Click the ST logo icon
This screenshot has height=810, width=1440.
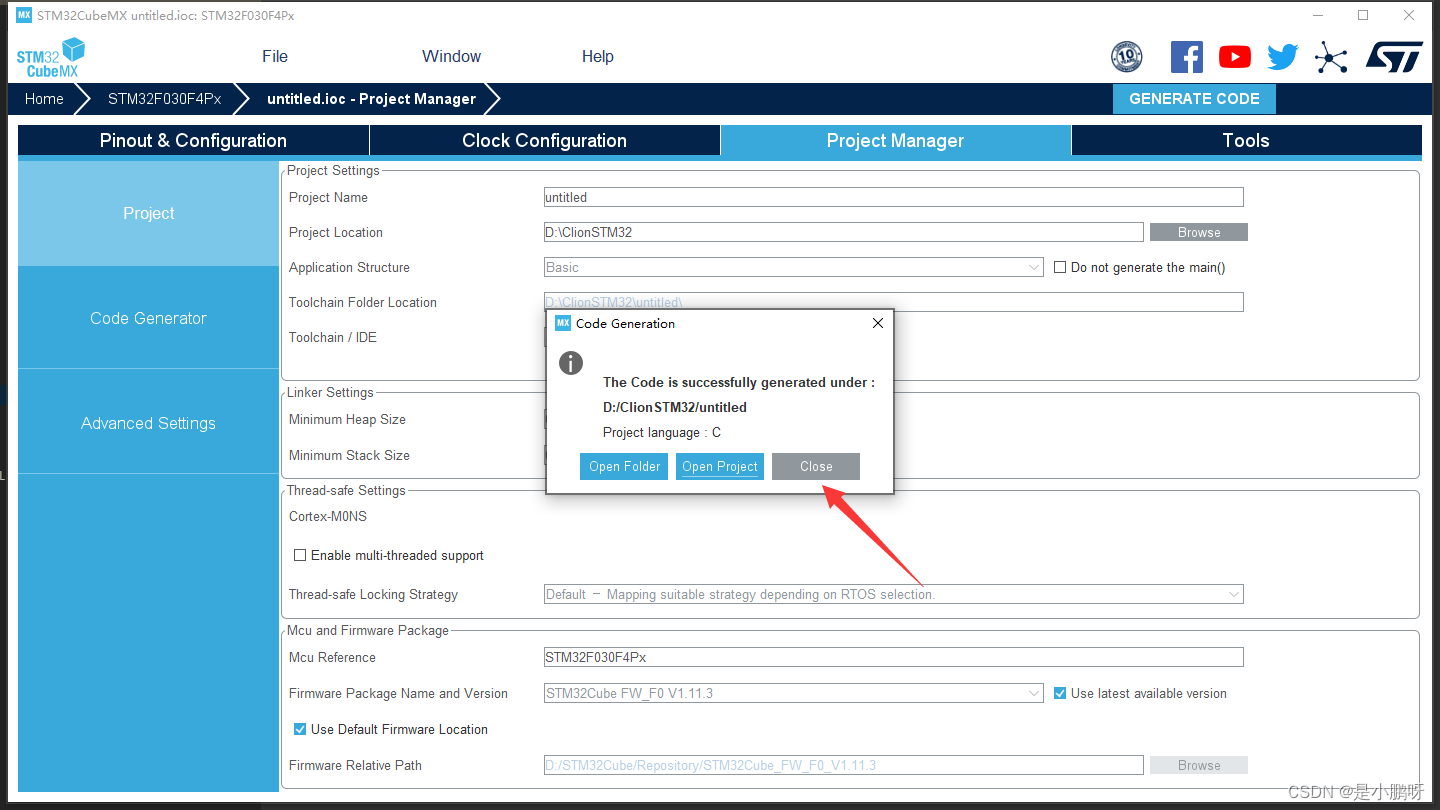(1394, 57)
